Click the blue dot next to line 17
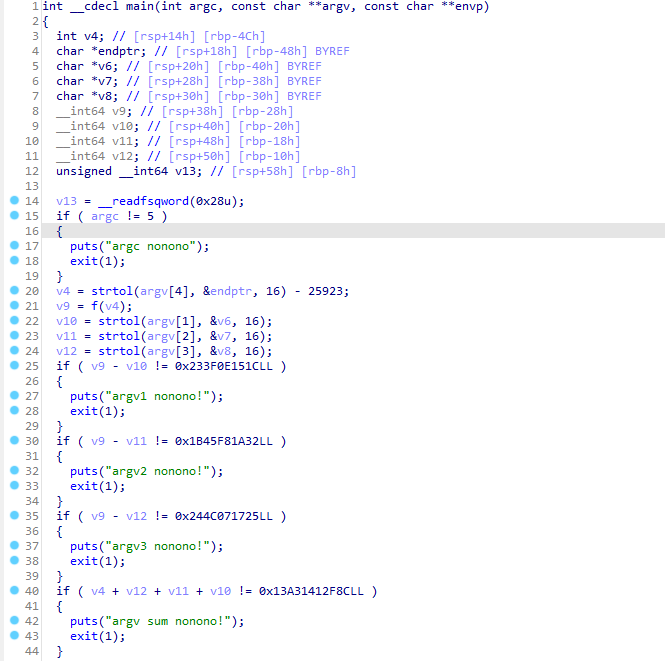Image resolution: width=665 pixels, height=661 pixels. click(x=13, y=246)
